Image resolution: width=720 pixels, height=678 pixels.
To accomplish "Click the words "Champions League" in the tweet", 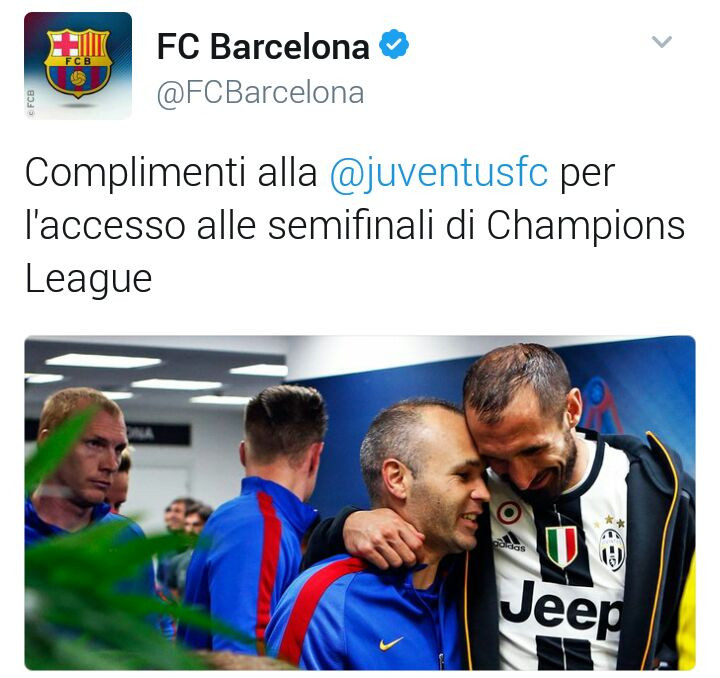I will 354,252.
